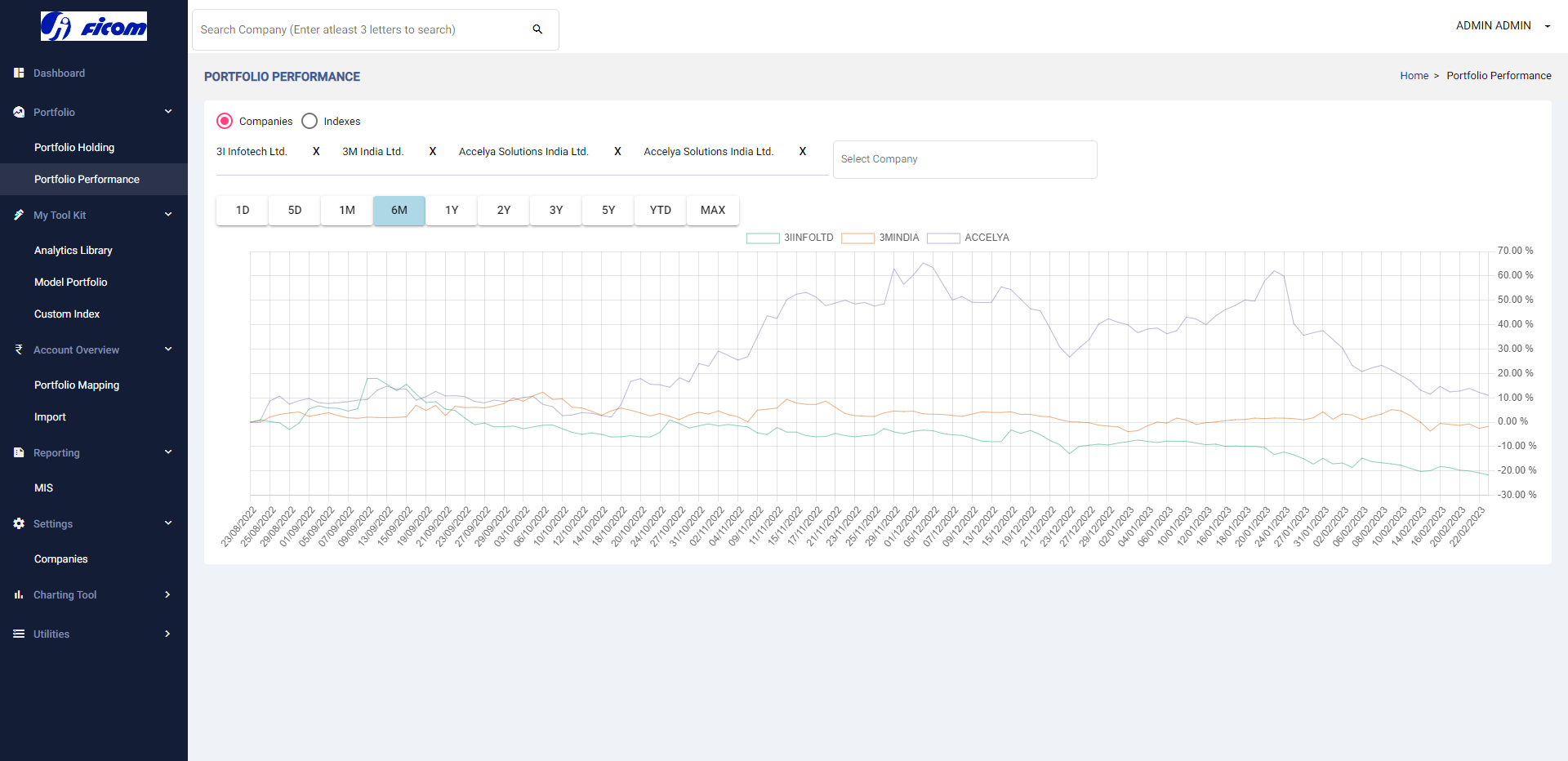Viewport: 1568px width, 761px height.
Task: Toggle ACCELYA series in chart legend
Action: 969,238
